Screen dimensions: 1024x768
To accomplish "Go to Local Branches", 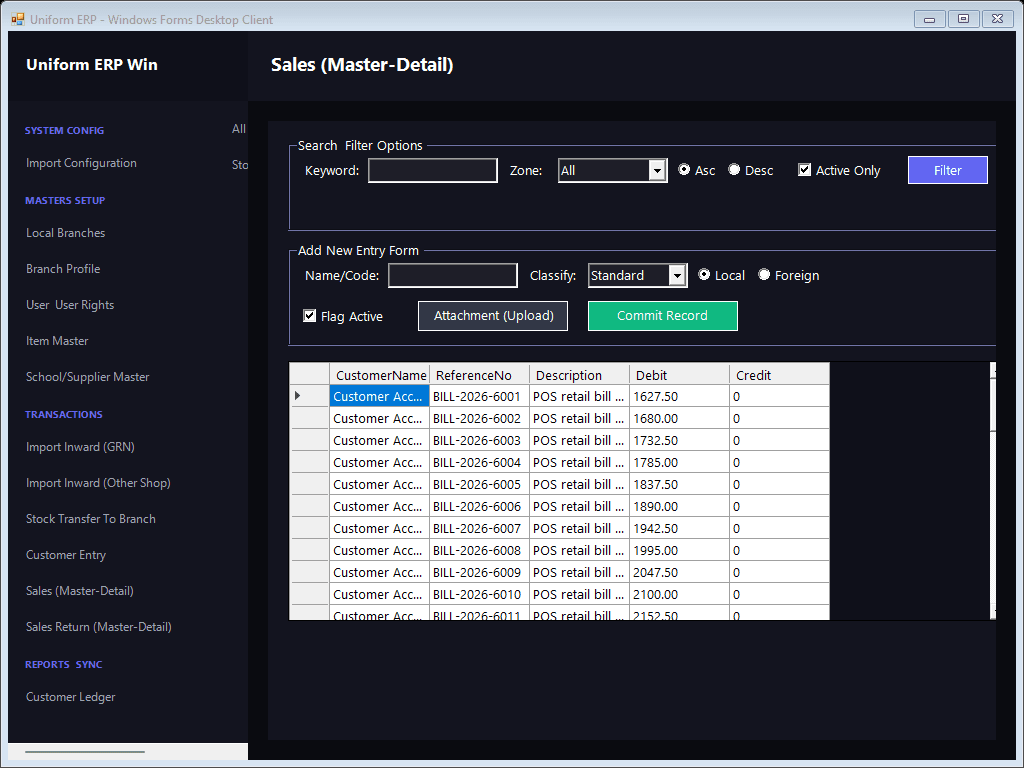I will pos(65,232).
